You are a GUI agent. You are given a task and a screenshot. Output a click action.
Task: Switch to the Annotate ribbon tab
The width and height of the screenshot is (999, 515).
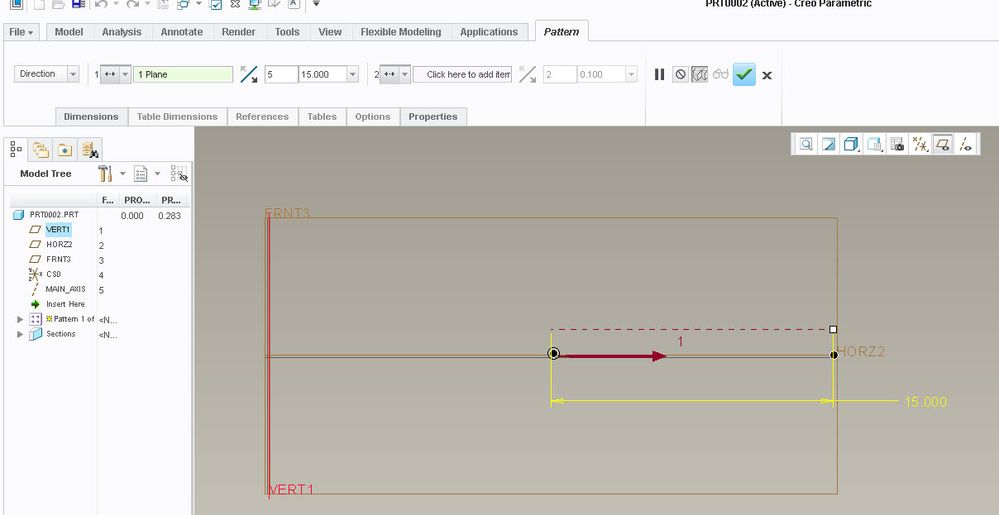[182, 32]
